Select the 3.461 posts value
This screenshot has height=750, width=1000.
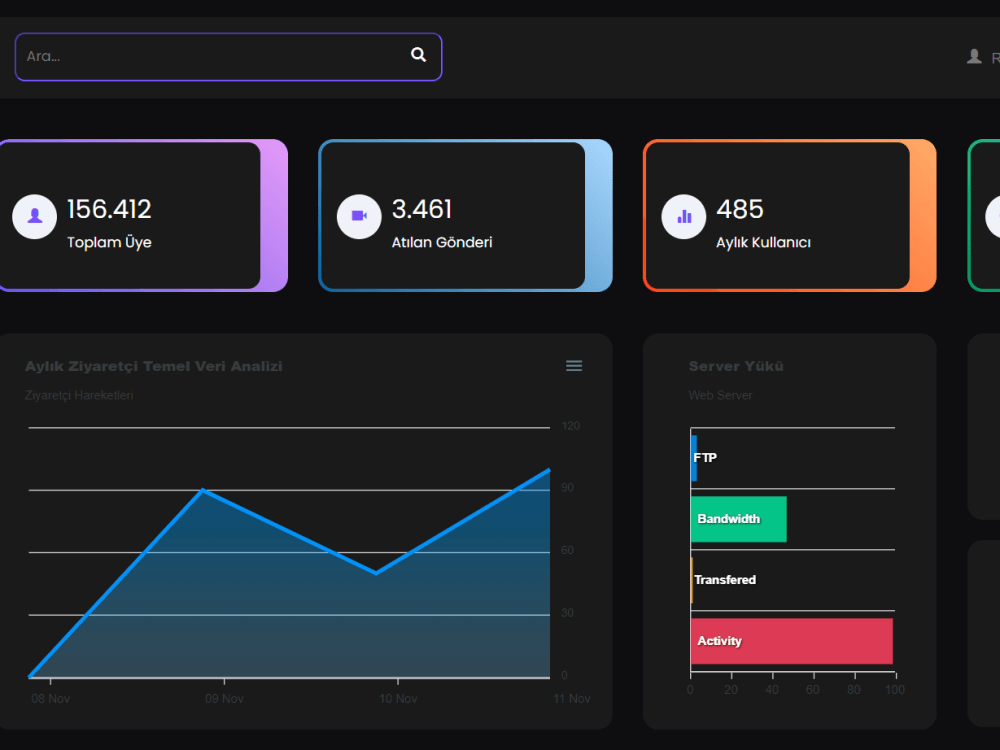pos(422,209)
